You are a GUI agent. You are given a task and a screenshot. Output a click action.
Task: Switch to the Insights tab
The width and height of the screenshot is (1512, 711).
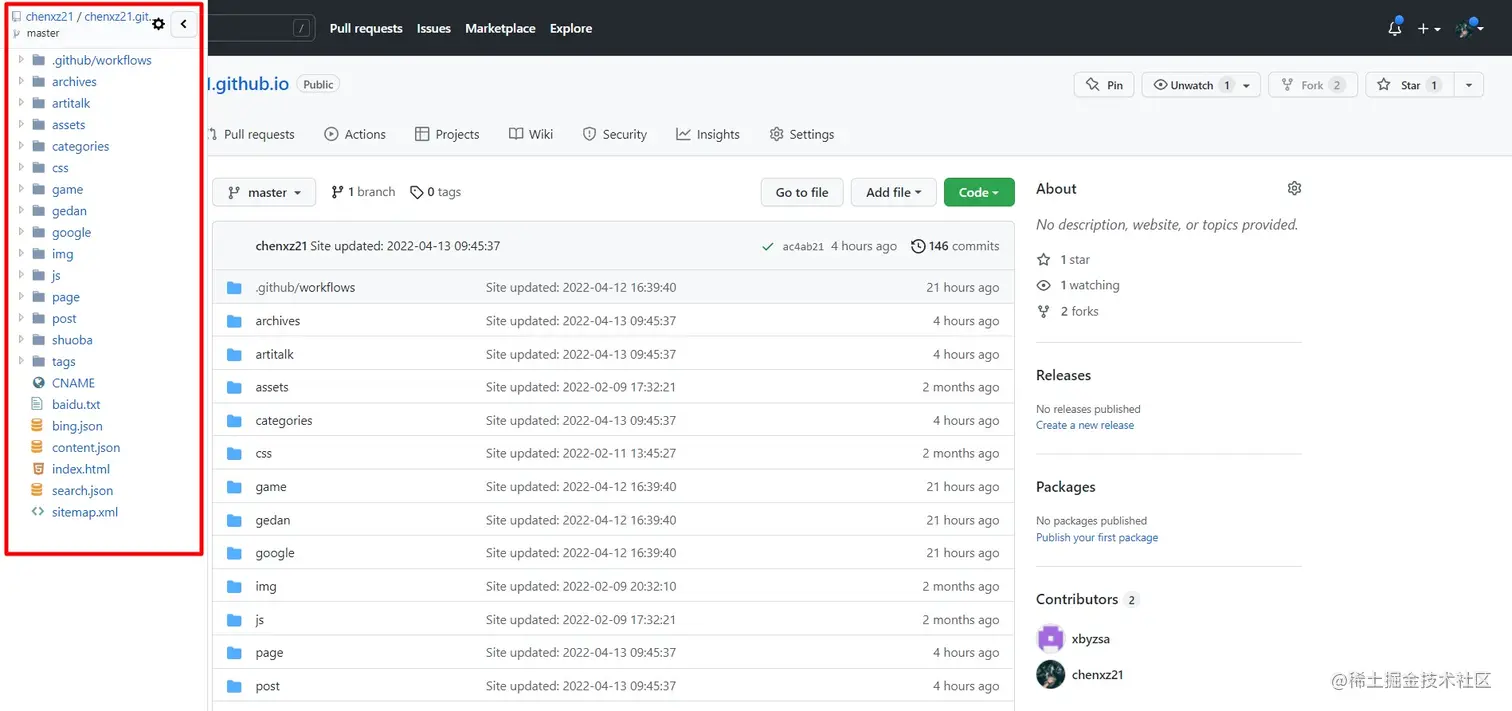coord(708,134)
